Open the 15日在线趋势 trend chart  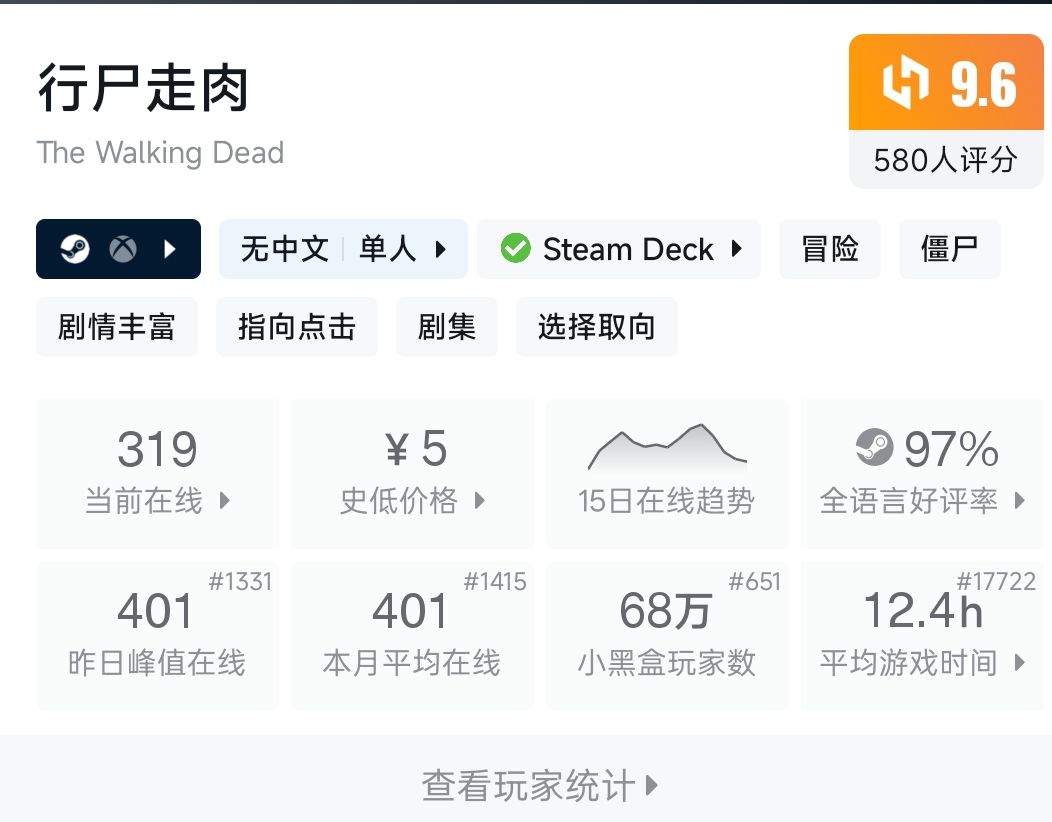[666, 473]
